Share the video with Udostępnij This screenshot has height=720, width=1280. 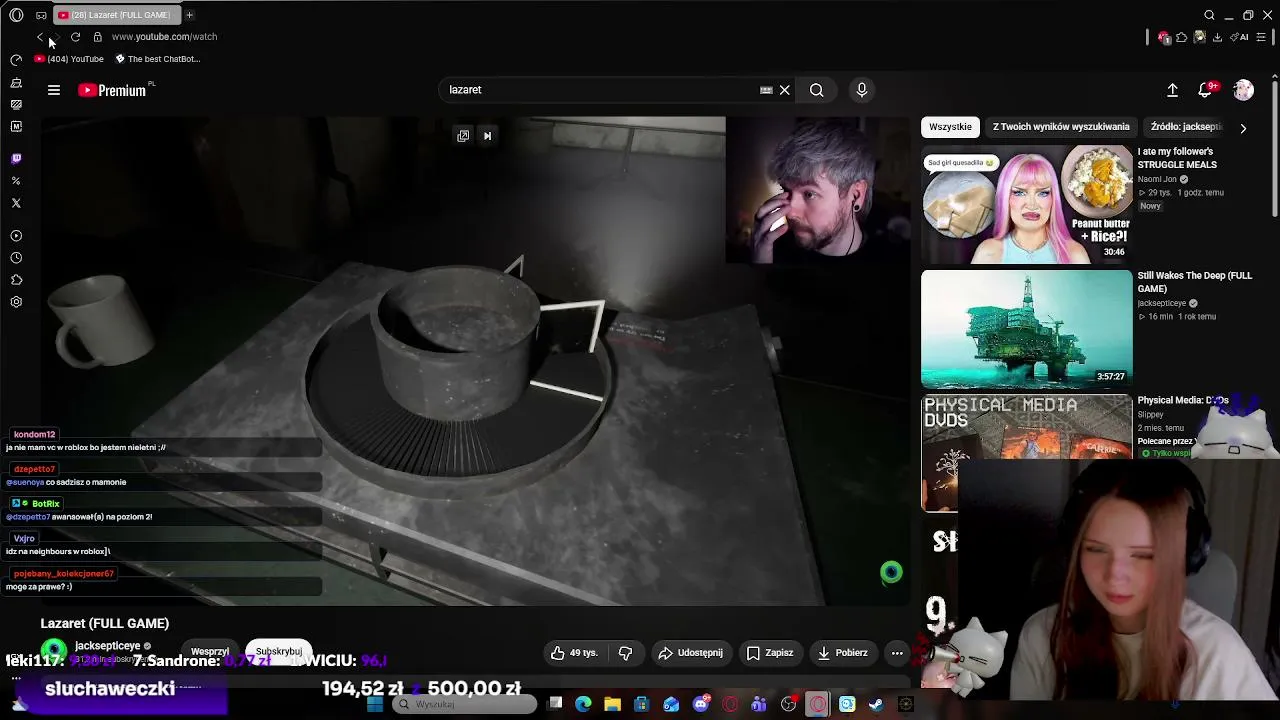(690, 653)
